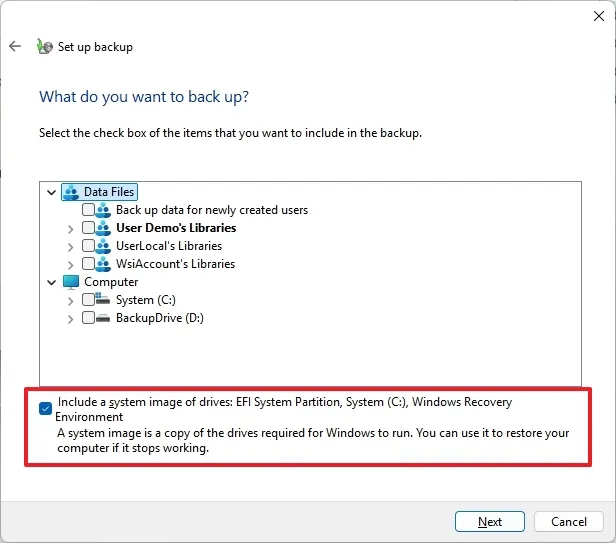Go back using the back arrow
The width and height of the screenshot is (616, 543).
pos(15,46)
